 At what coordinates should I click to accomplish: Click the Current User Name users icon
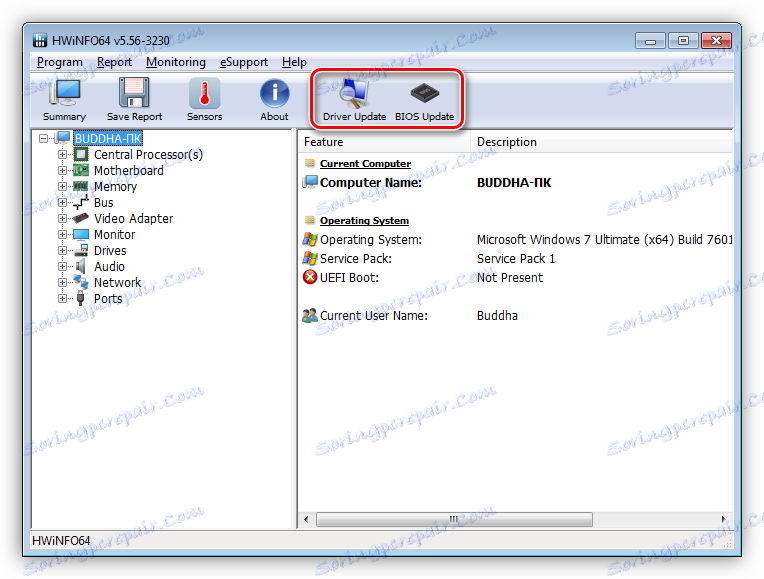(310, 316)
